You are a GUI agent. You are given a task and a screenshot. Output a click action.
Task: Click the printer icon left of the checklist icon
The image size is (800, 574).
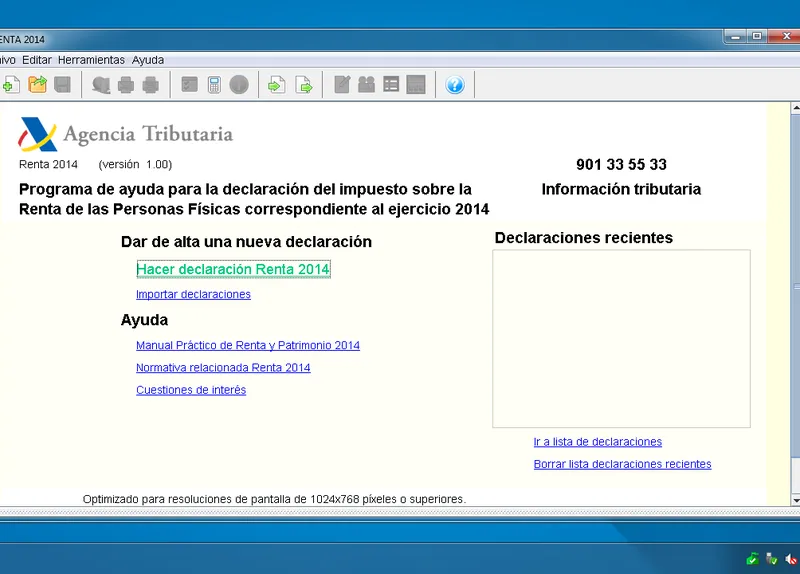pyautogui.click(x=150, y=85)
